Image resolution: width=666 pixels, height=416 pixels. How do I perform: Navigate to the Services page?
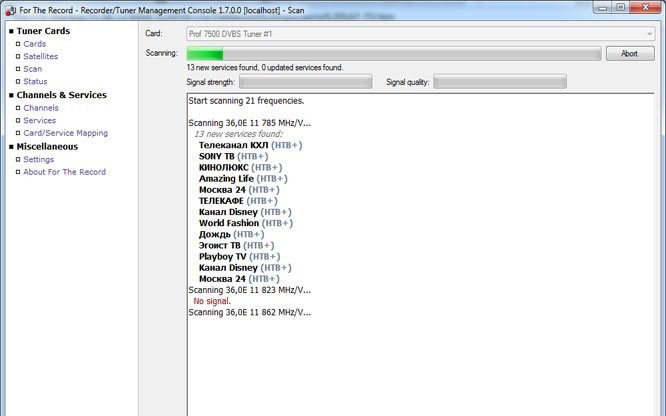click(x=40, y=120)
